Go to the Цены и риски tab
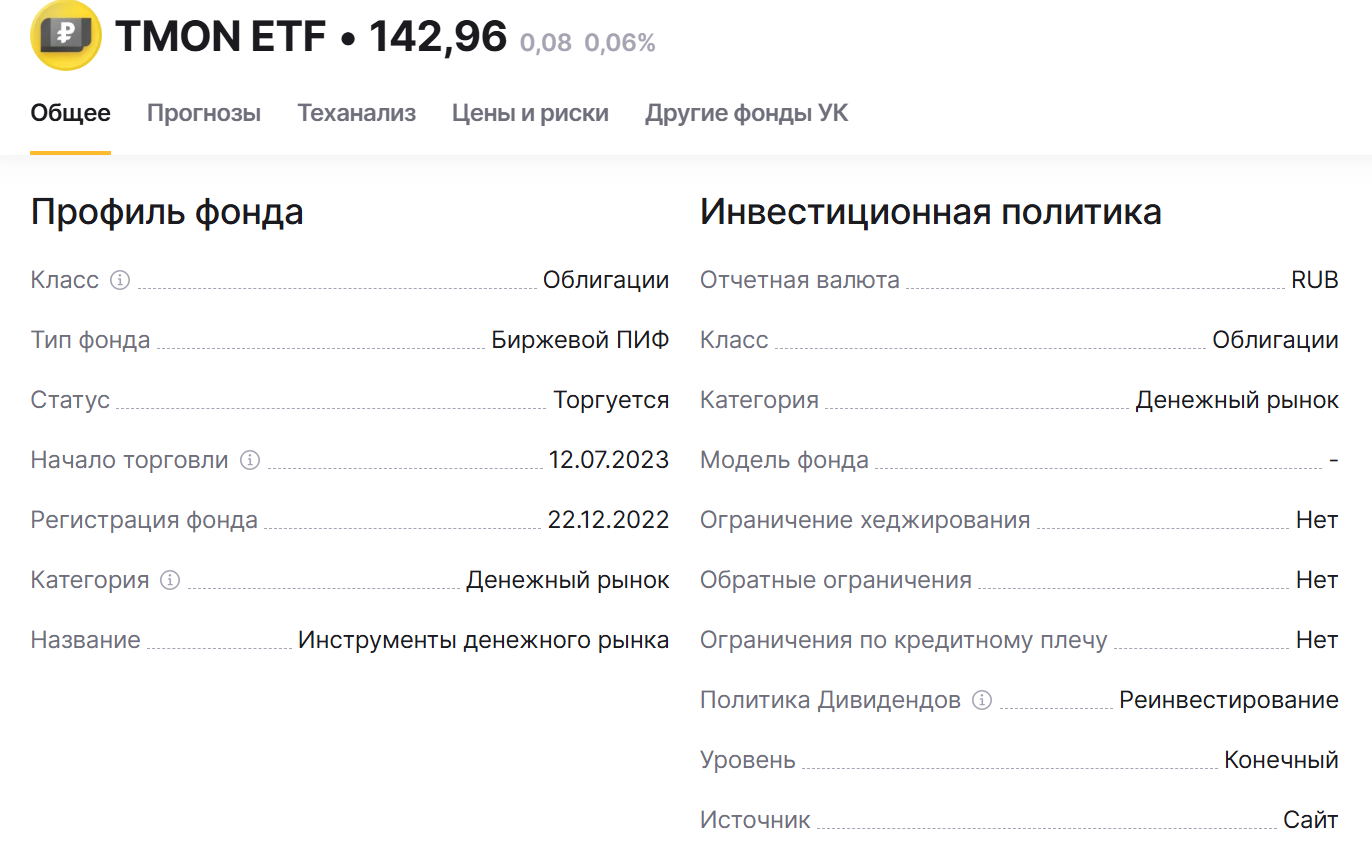1372x849 pixels. point(531,113)
